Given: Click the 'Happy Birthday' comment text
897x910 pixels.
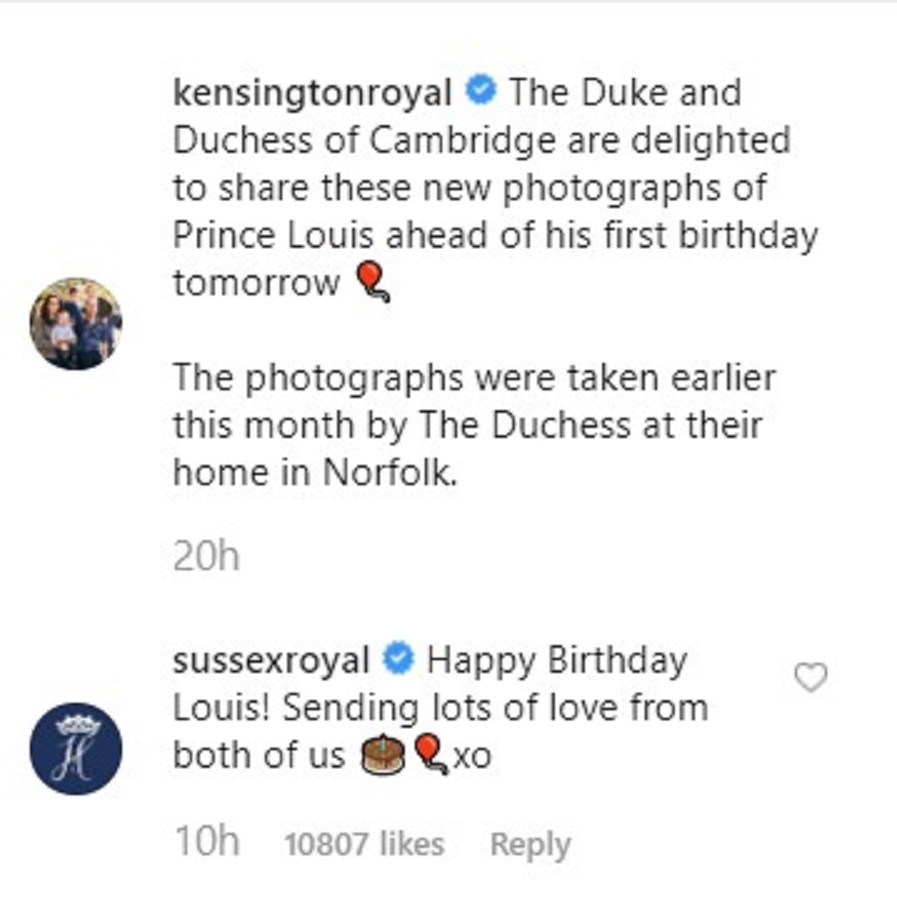Looking at the screenshot, I should point(556,661).
